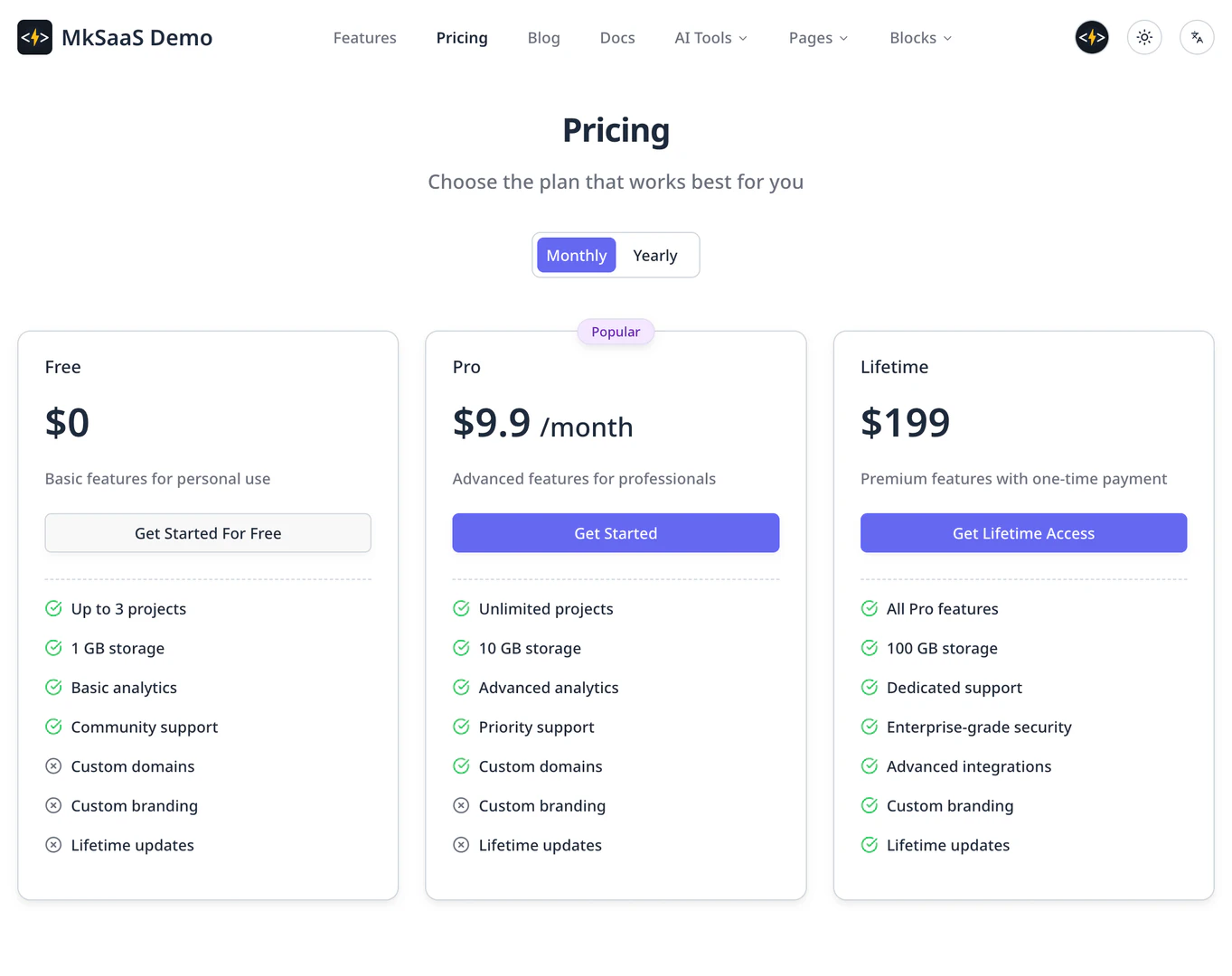1232x976 pixels.
Task: Select the Docs menu item
Action: coord(617,37)
